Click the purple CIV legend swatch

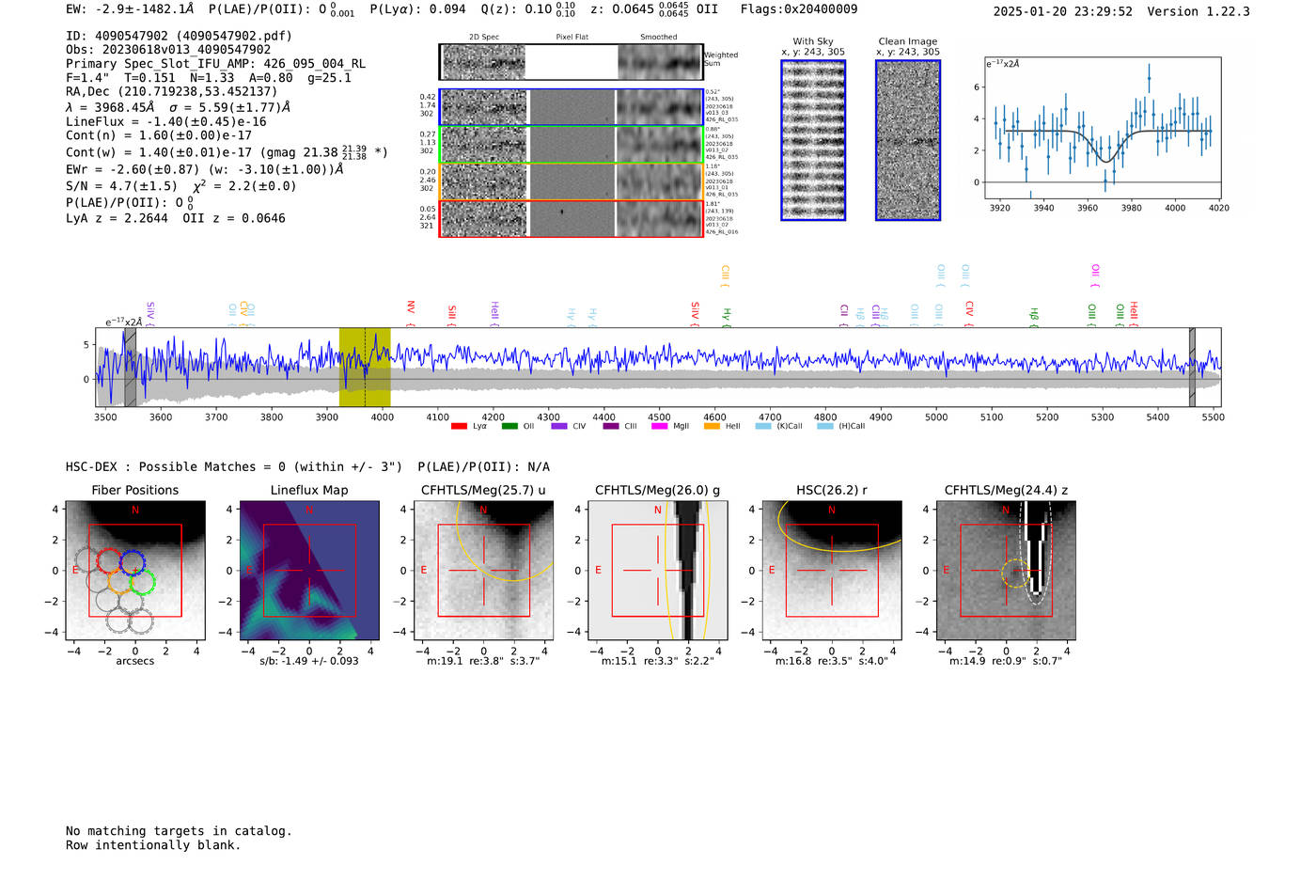[559, 426]
